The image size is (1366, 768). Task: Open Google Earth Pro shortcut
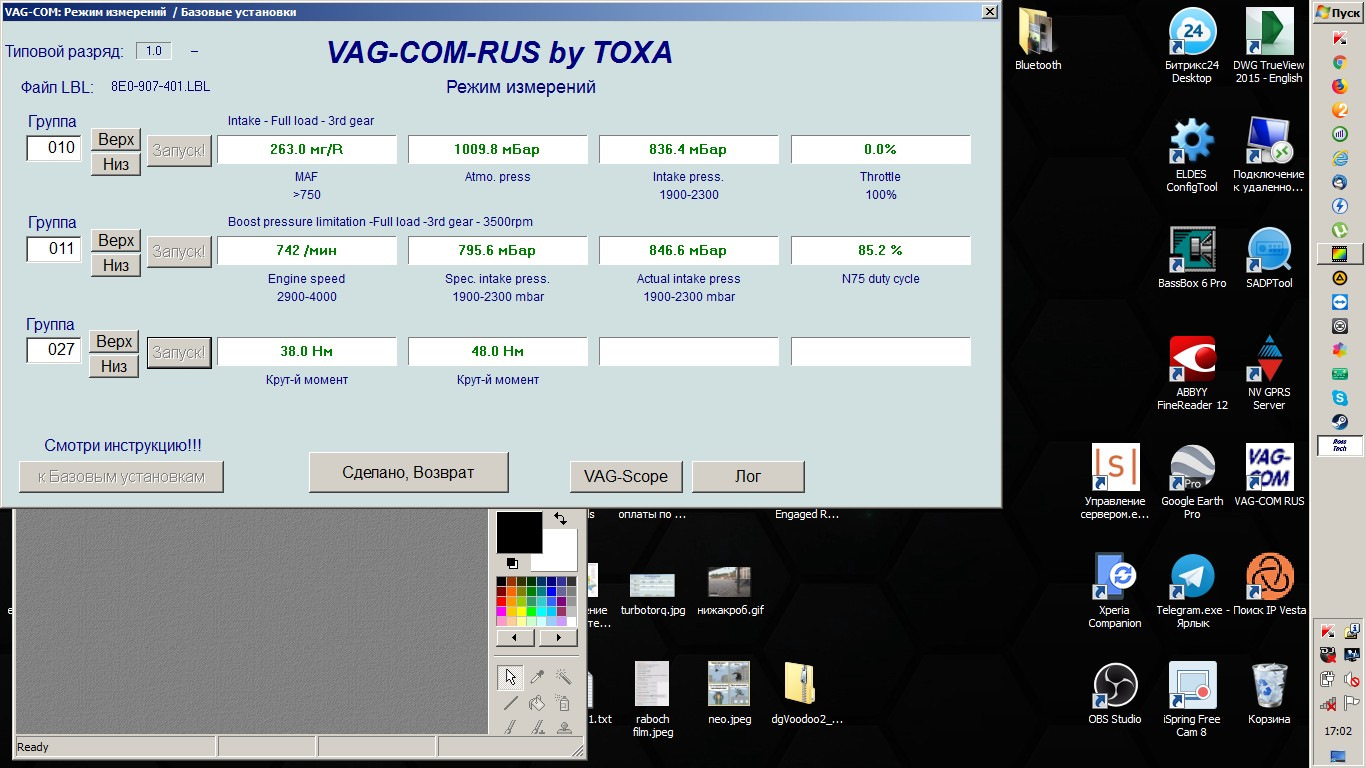coord(1192,482)
